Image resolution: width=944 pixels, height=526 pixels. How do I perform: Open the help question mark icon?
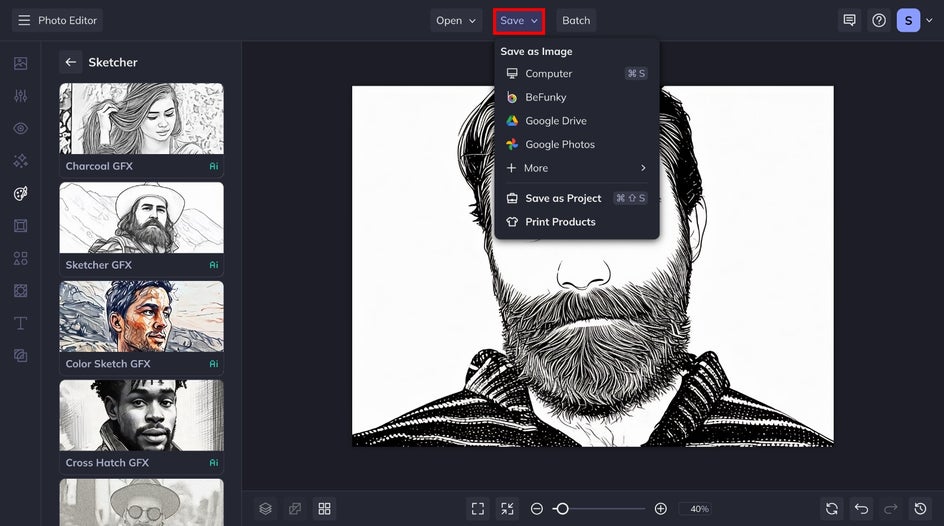click(x=879, y=20)
